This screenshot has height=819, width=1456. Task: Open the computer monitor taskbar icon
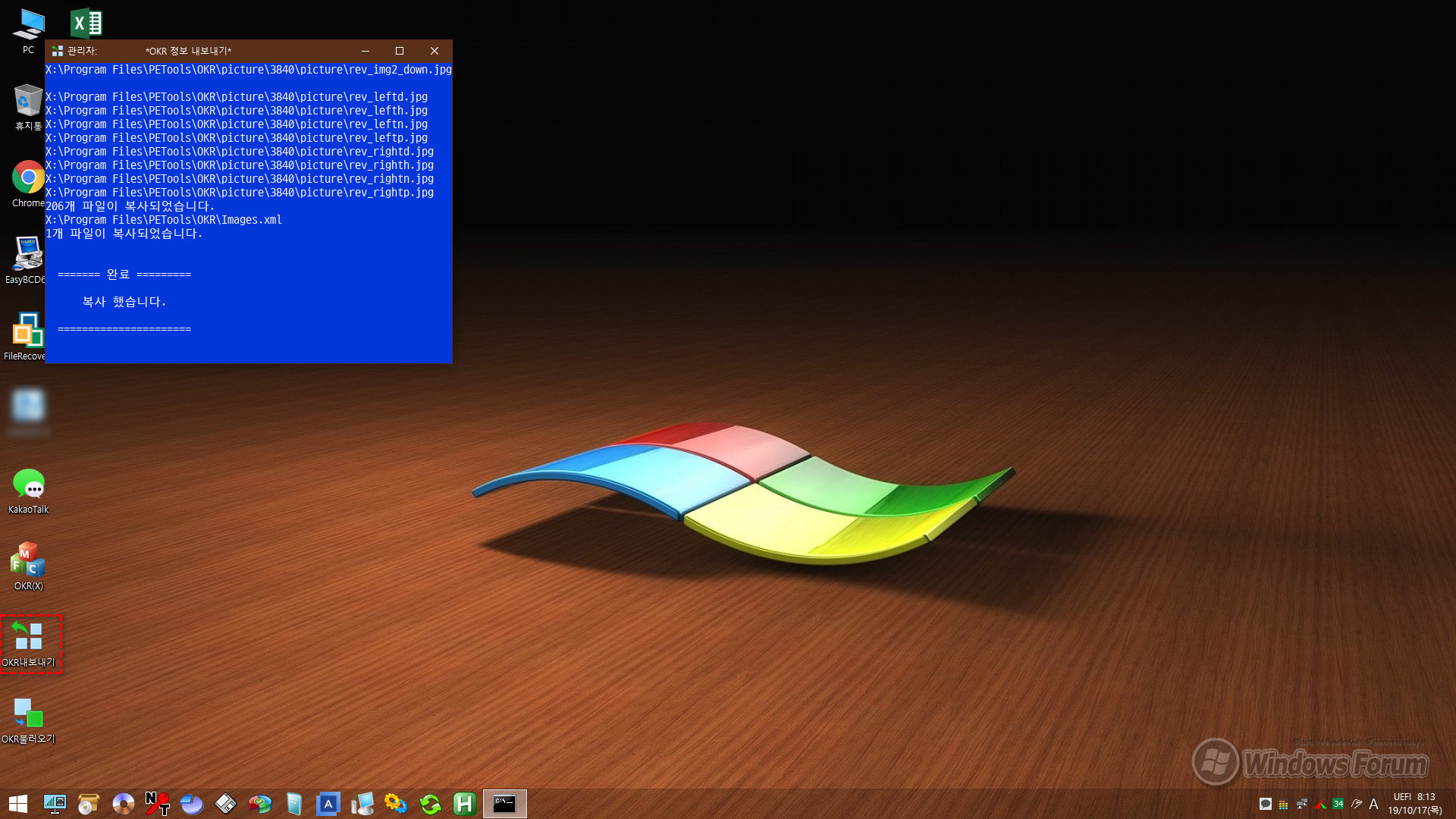pos(362,804)
